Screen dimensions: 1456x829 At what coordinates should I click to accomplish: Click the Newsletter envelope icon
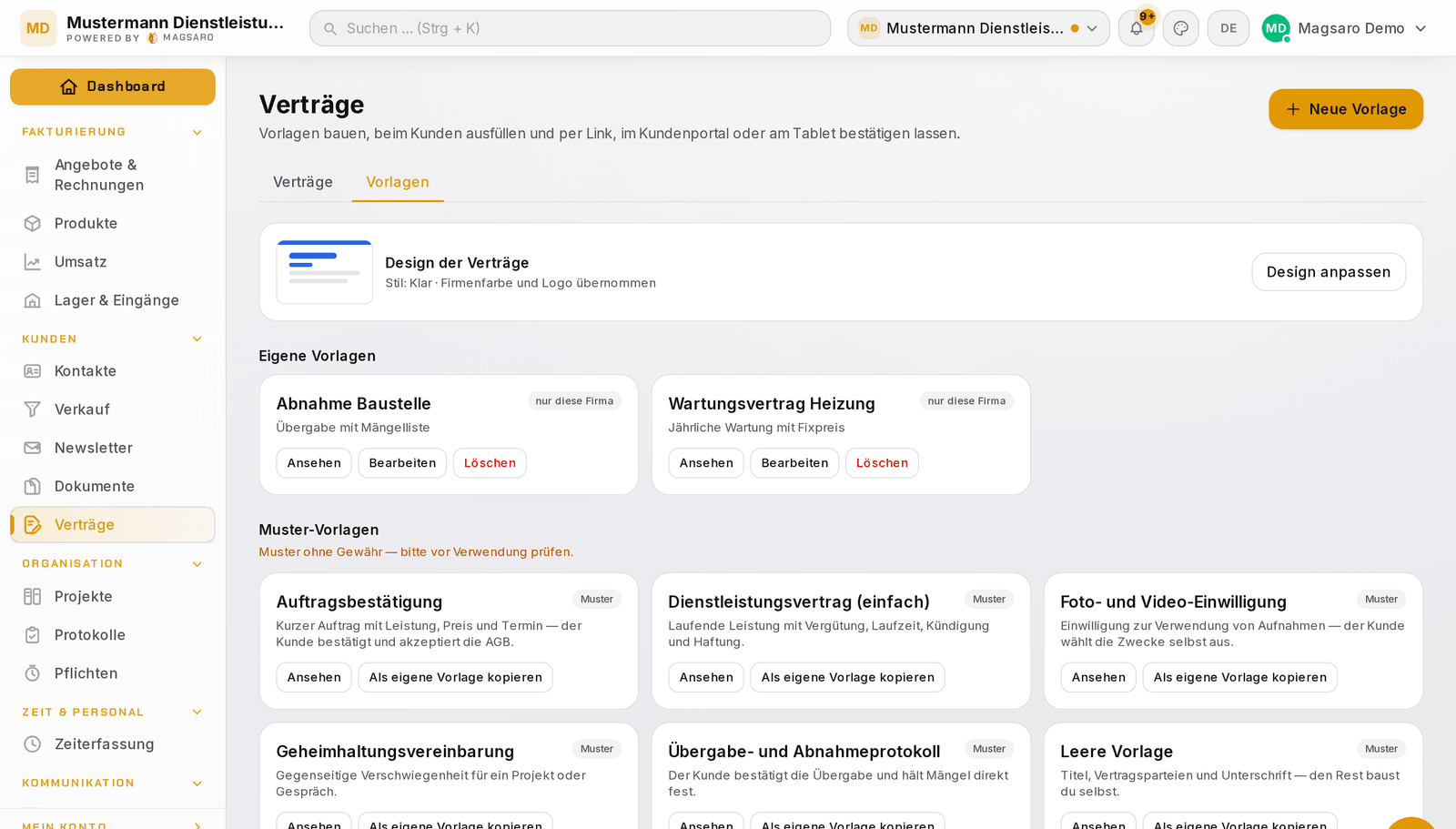point(33,448)
